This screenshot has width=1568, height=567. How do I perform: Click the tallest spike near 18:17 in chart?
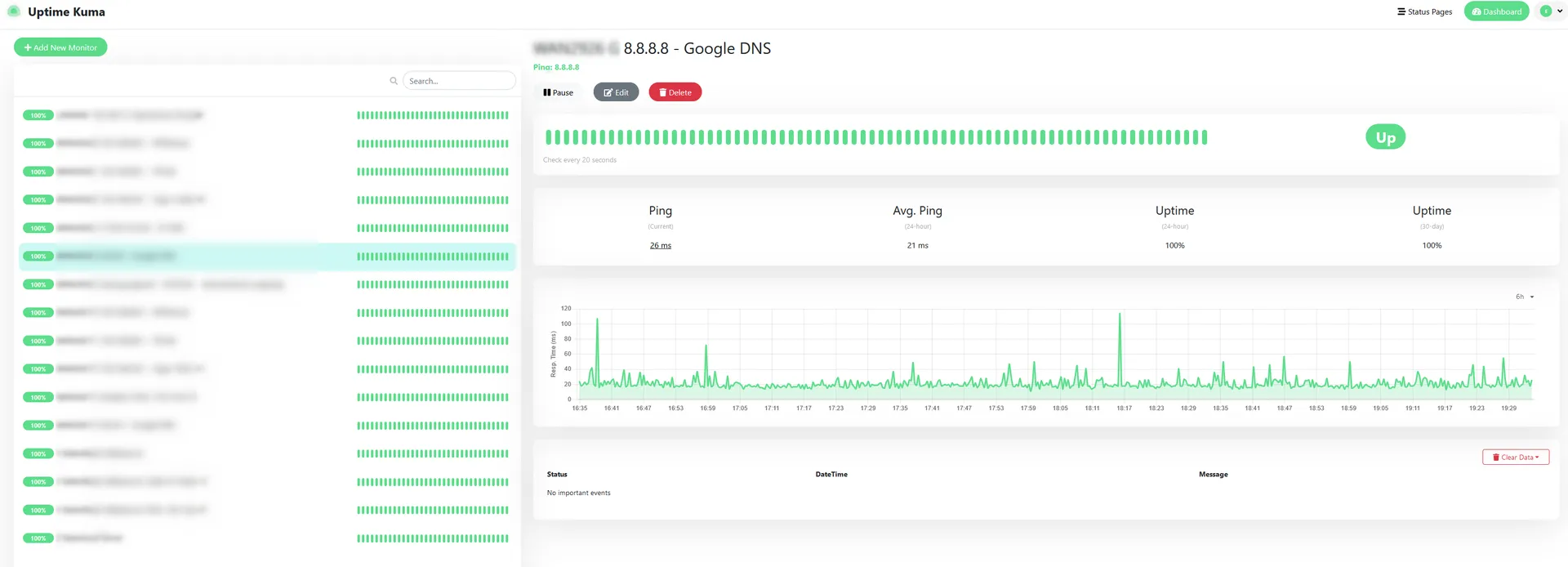pos(1120,315)
